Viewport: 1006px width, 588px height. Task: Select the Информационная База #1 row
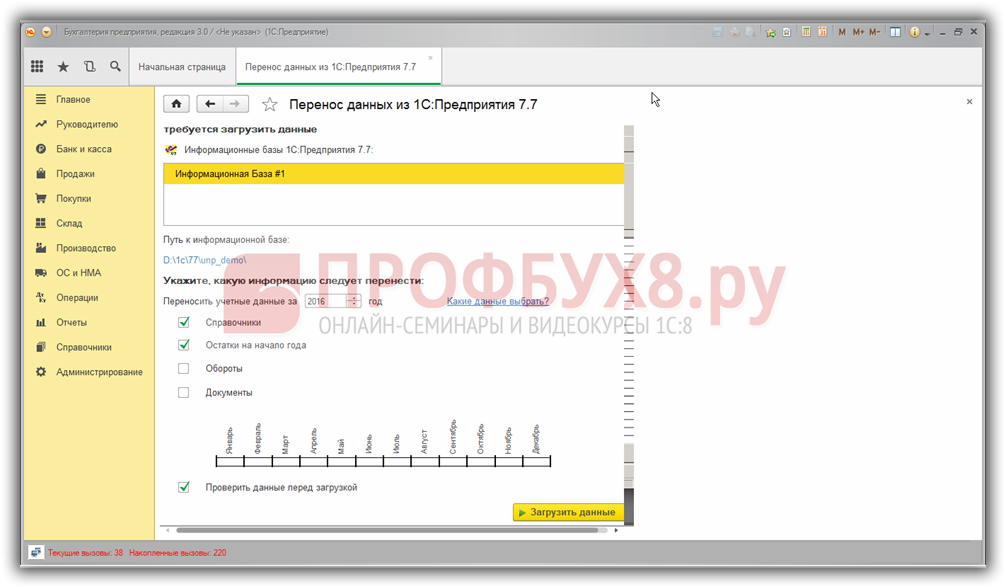click(393, 174)
